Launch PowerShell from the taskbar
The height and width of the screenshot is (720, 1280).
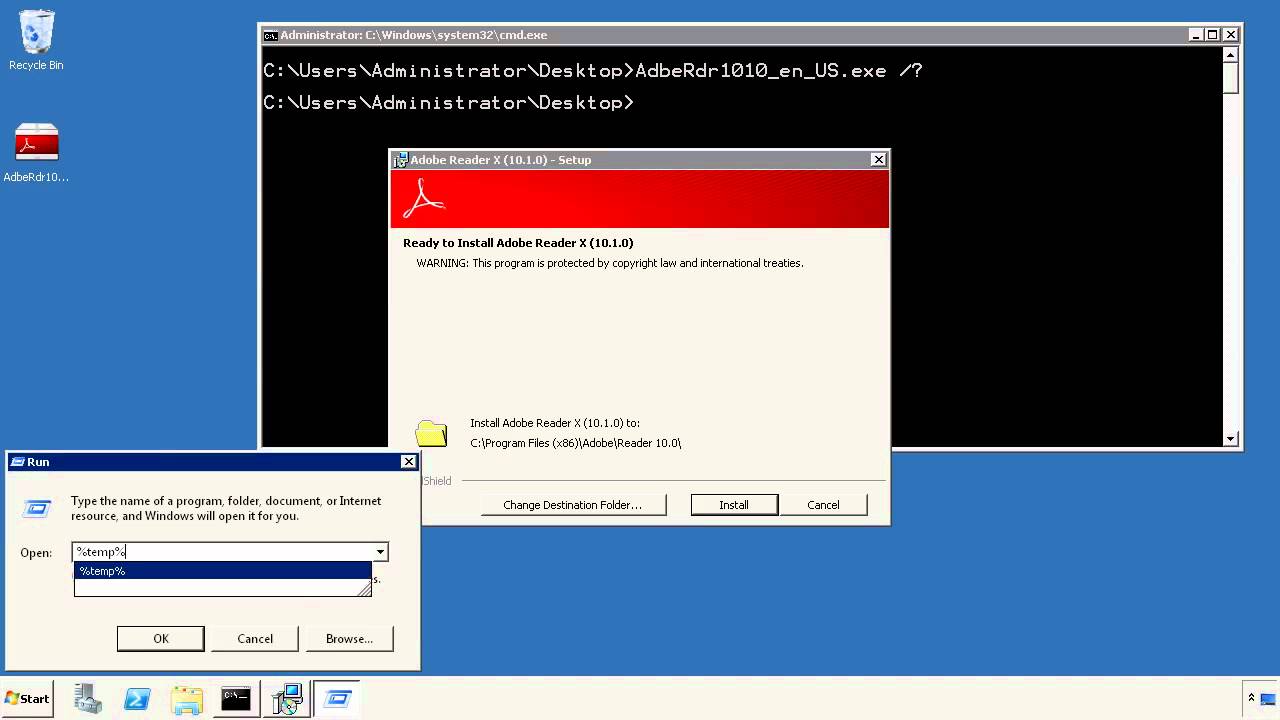137,699
